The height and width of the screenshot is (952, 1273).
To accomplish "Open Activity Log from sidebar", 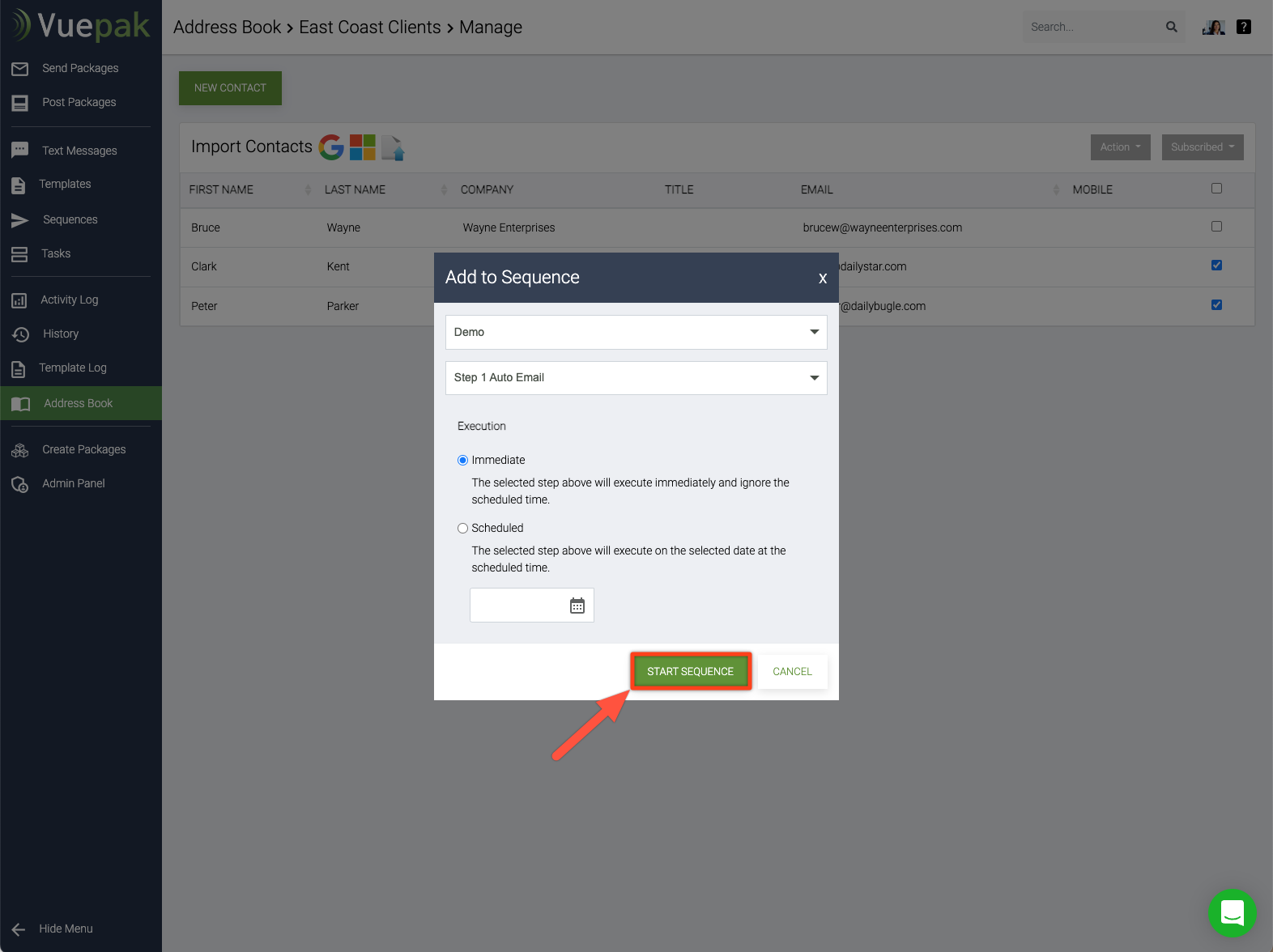I will click(69, 300).
